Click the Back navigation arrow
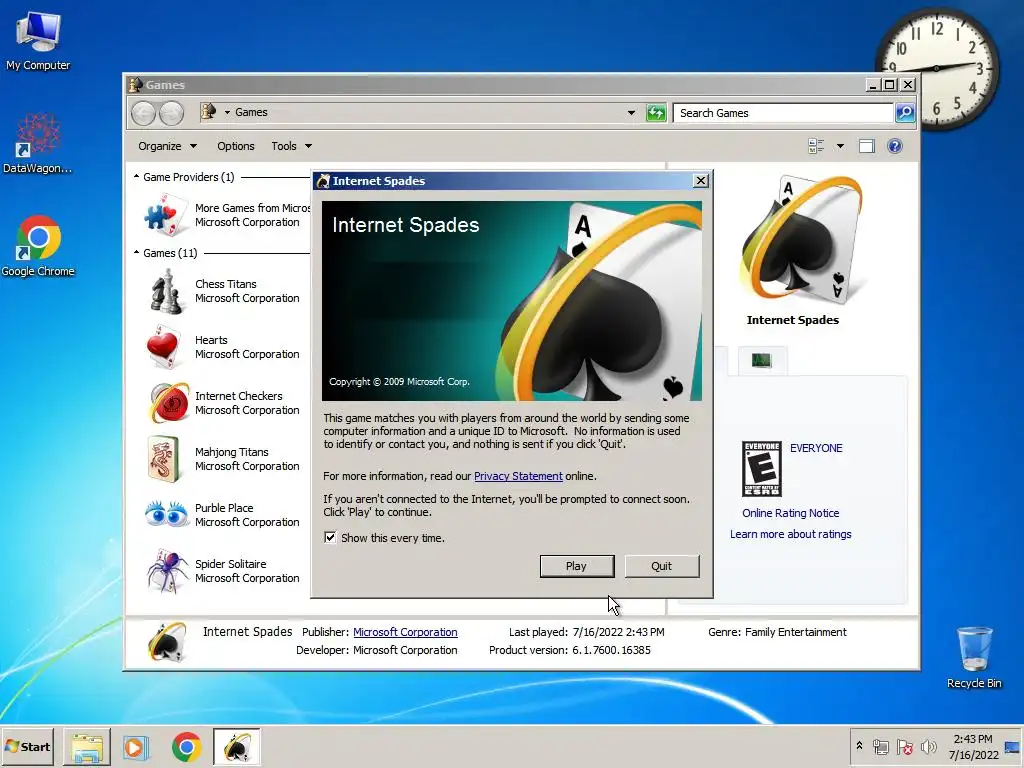Viewport: 1024px width, 768px height. [143, 113]
